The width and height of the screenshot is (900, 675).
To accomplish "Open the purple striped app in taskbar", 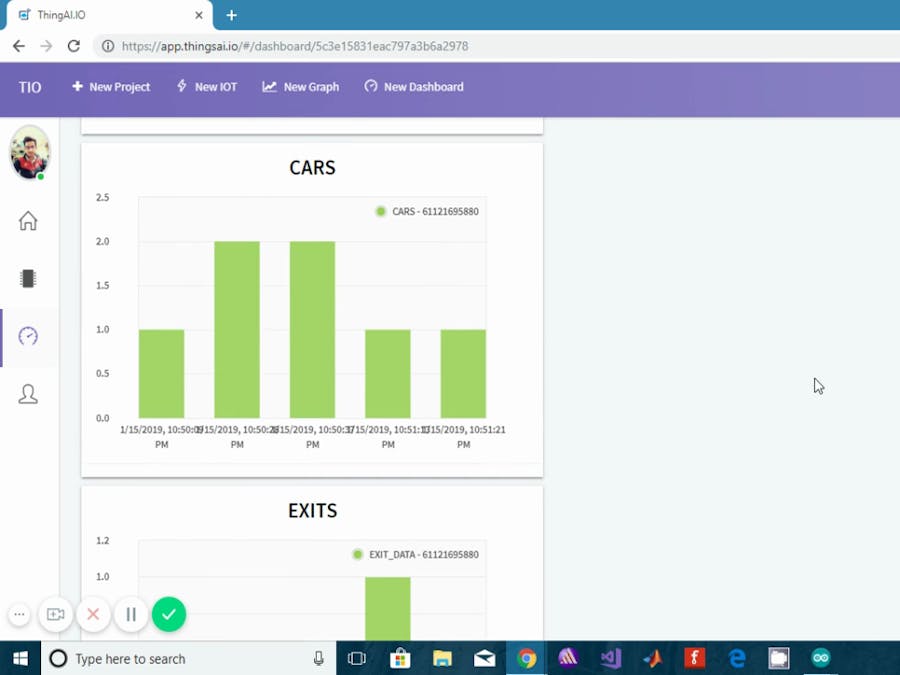I will 568,658.
